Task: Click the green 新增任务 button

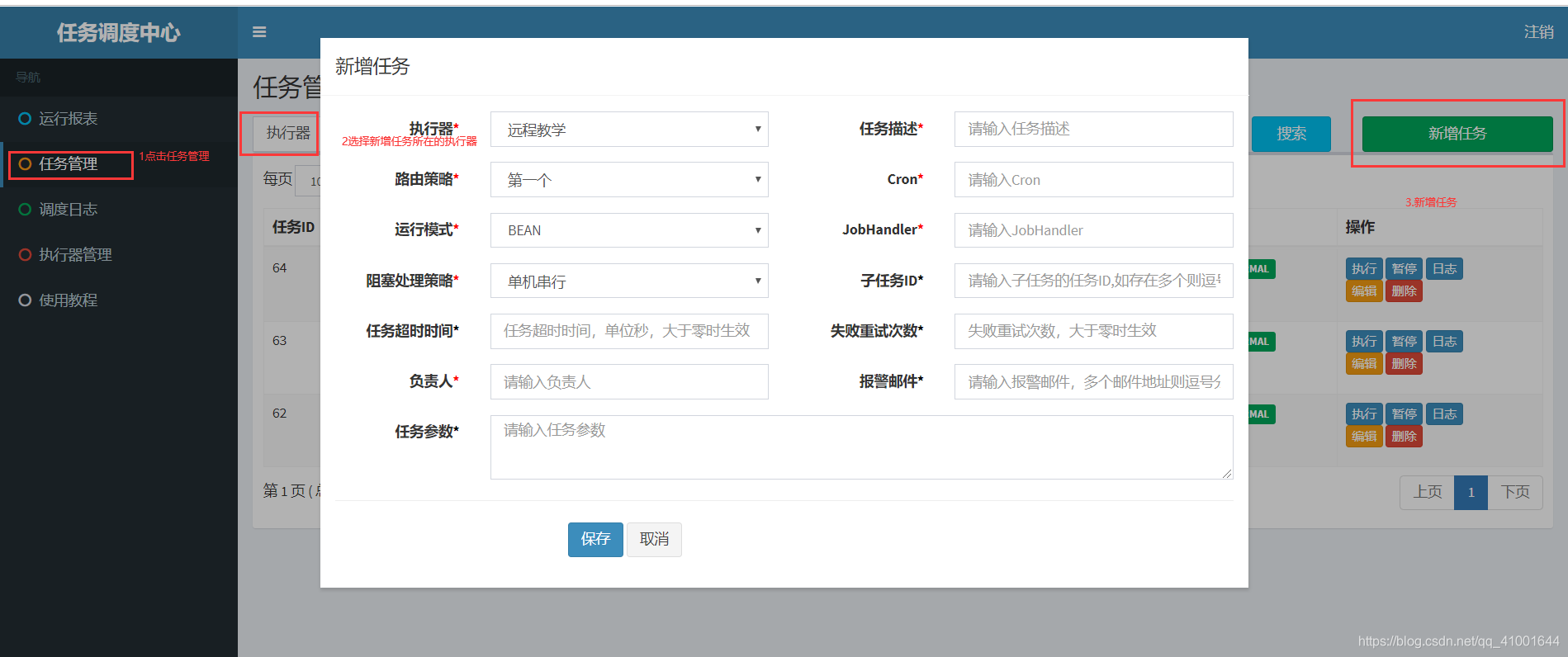Action: (1457, 134)
